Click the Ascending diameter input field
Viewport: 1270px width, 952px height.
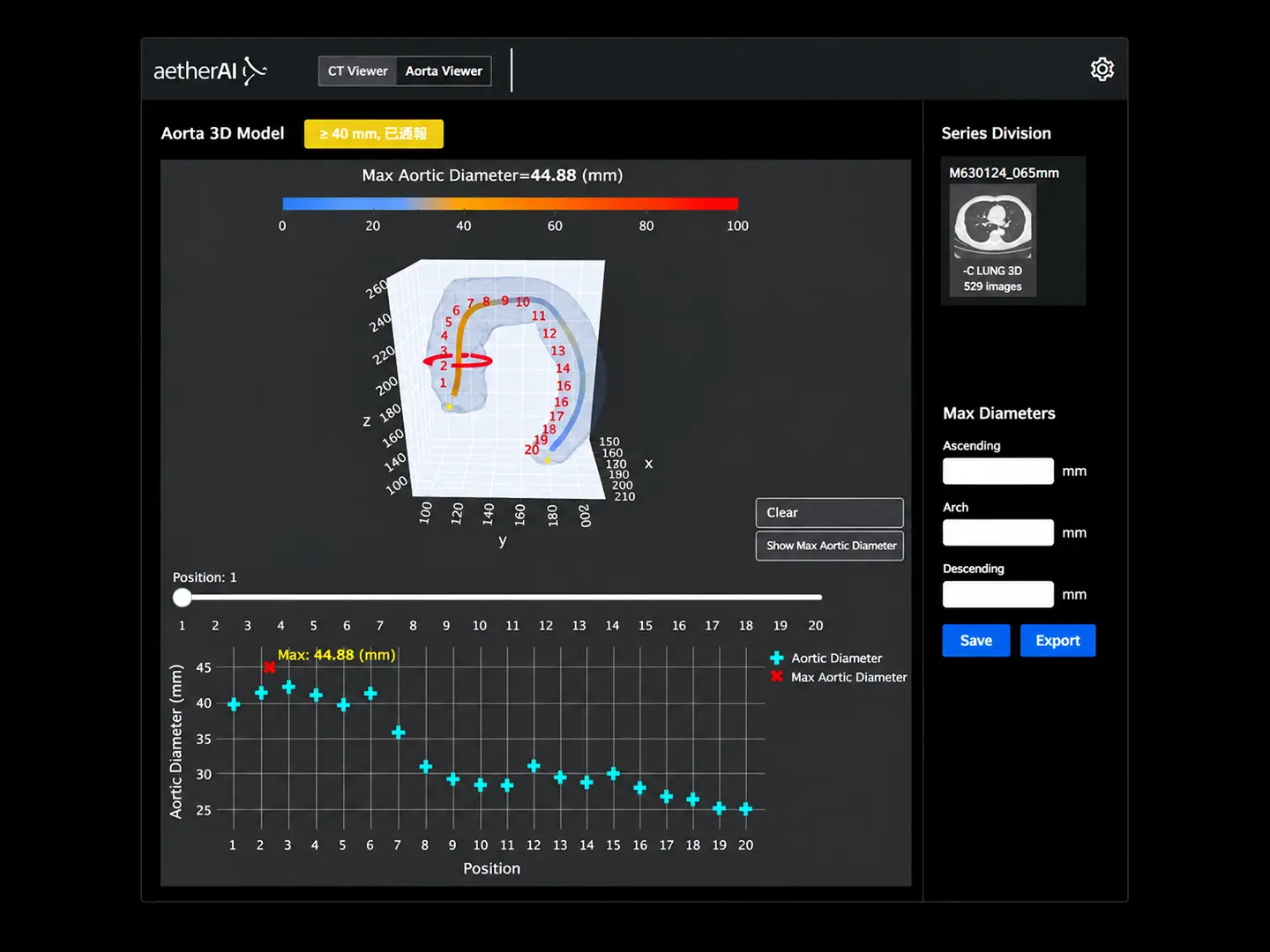(998, 471)
